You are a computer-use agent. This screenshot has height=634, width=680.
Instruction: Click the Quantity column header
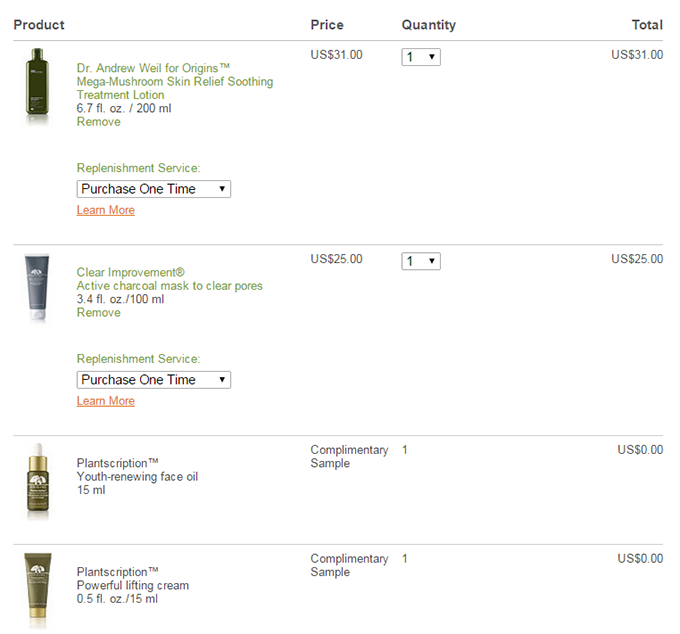point(428,25)
